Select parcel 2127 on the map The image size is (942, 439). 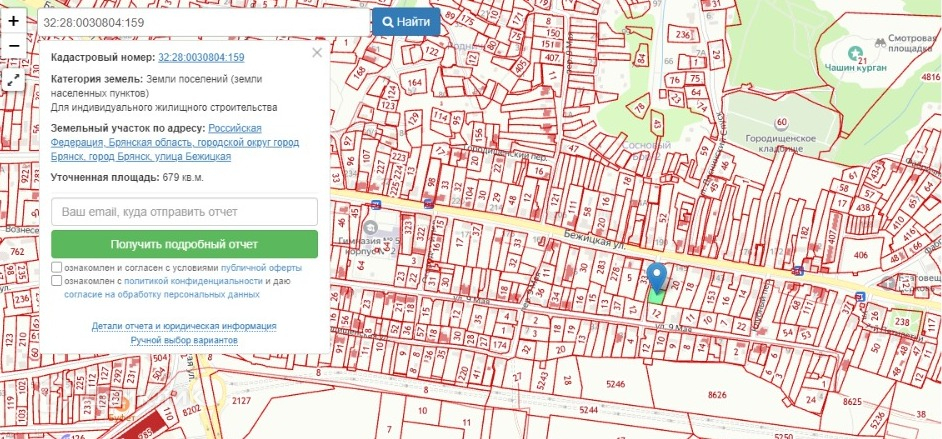click(x=241, y=401)
